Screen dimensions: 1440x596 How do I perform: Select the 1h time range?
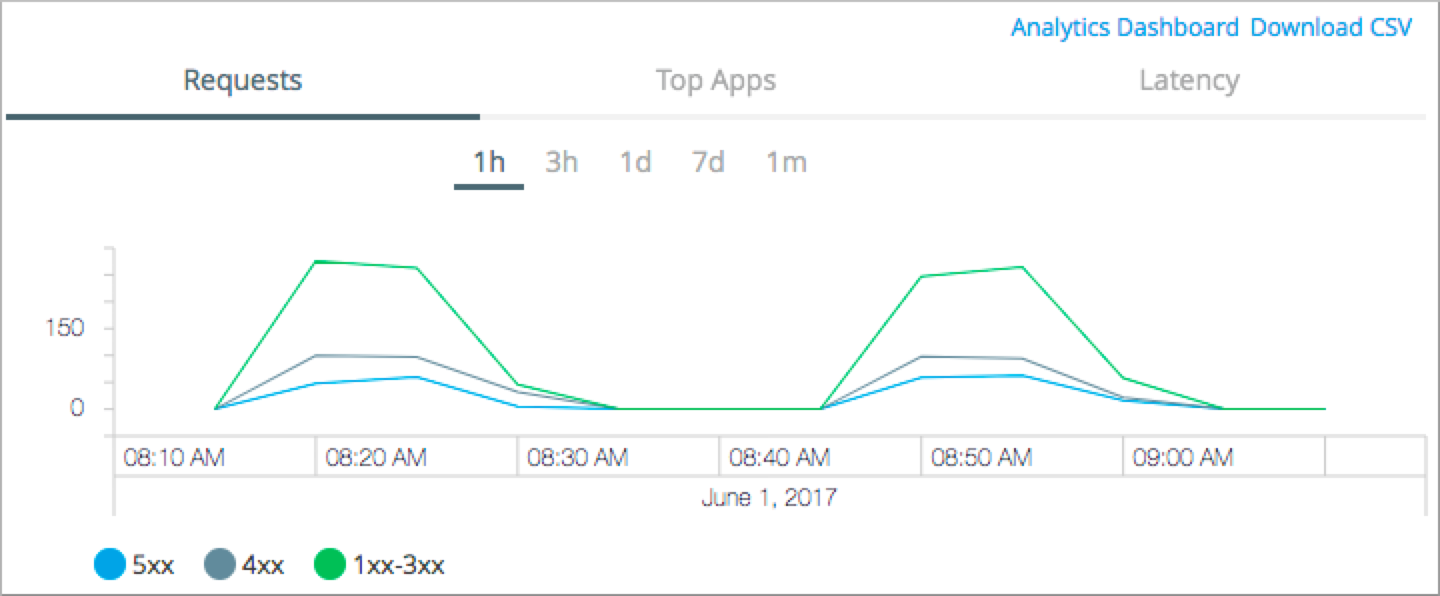(488, 162)
